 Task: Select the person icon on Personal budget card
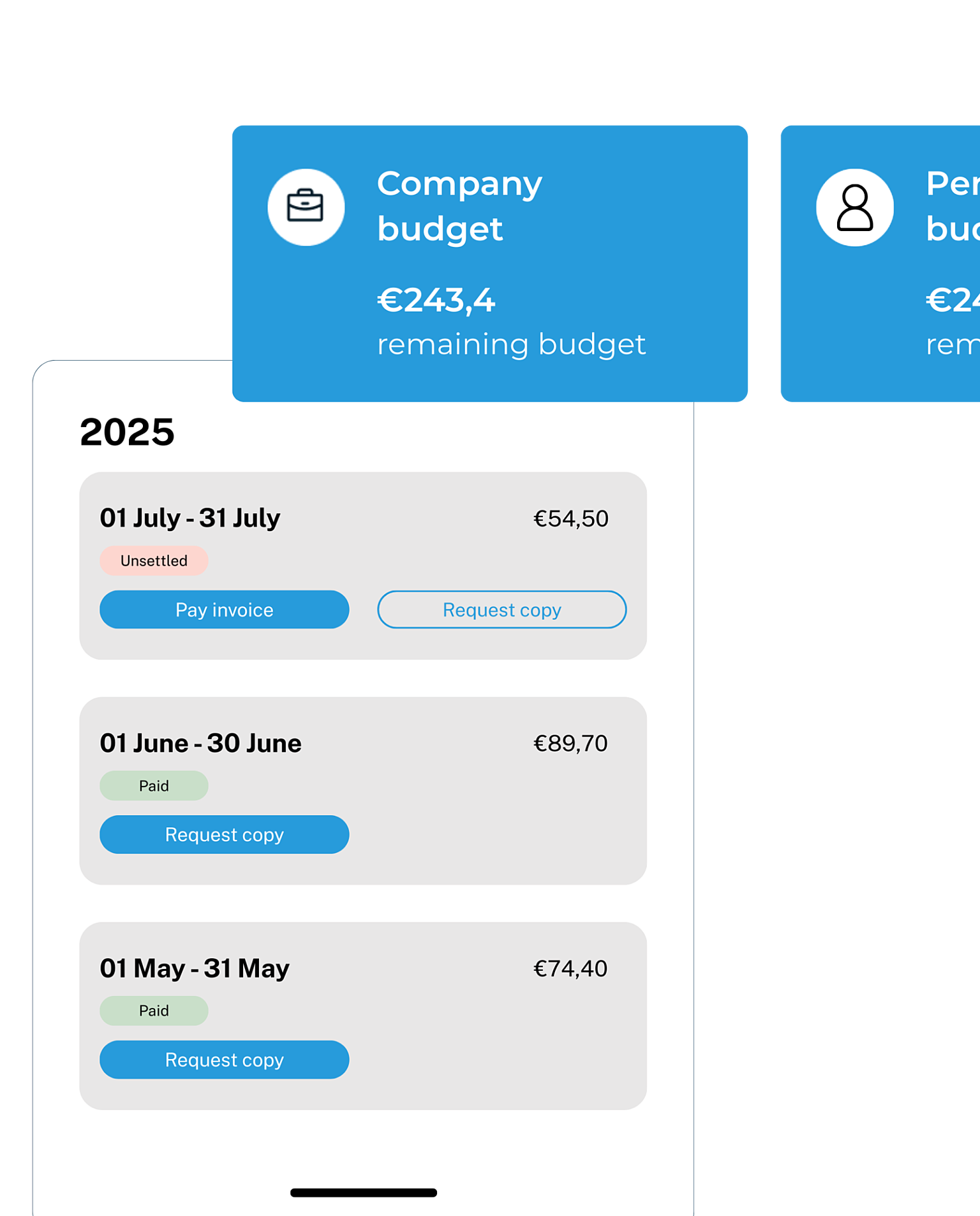(x=854, y=207)
